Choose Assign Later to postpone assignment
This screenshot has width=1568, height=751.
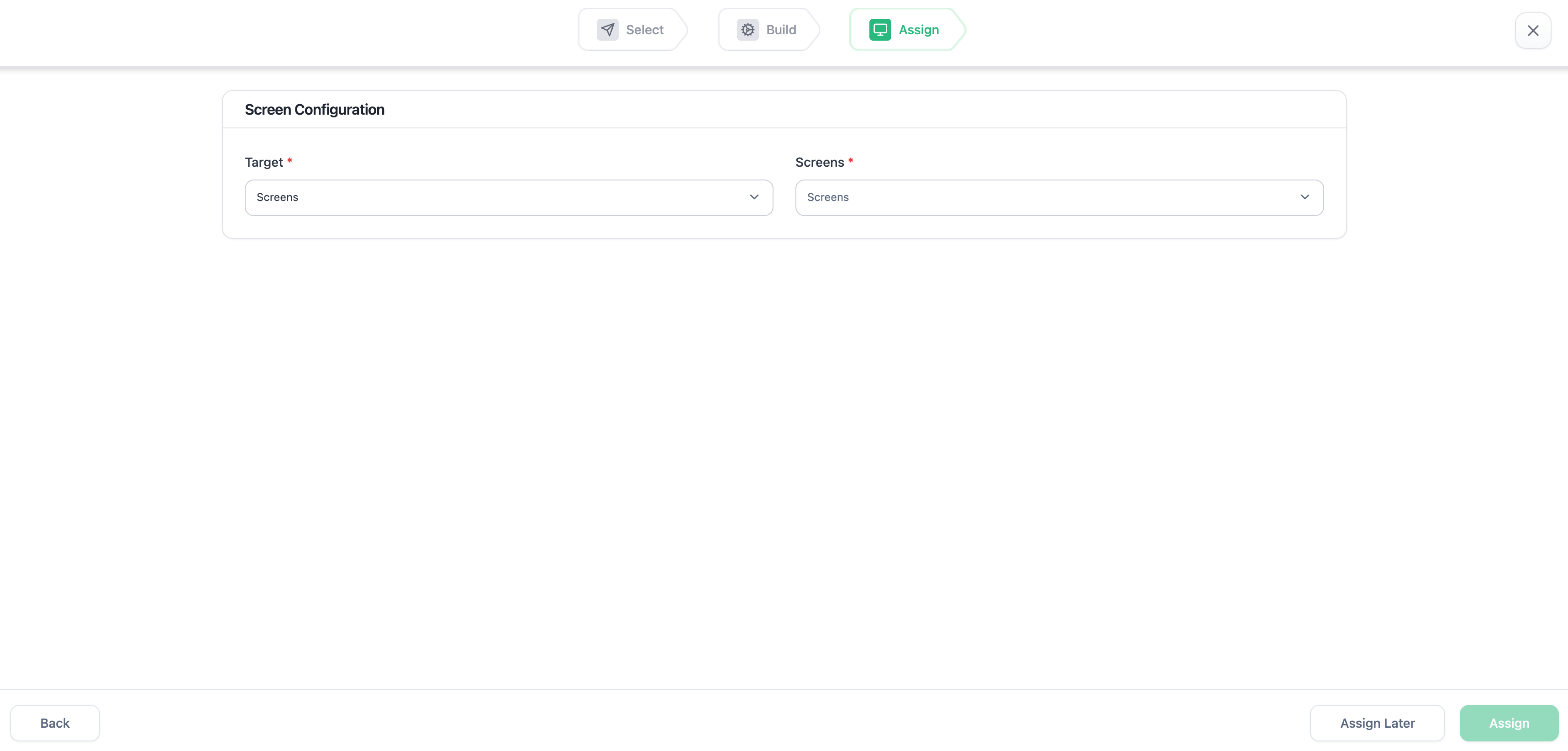[1378, 723]
